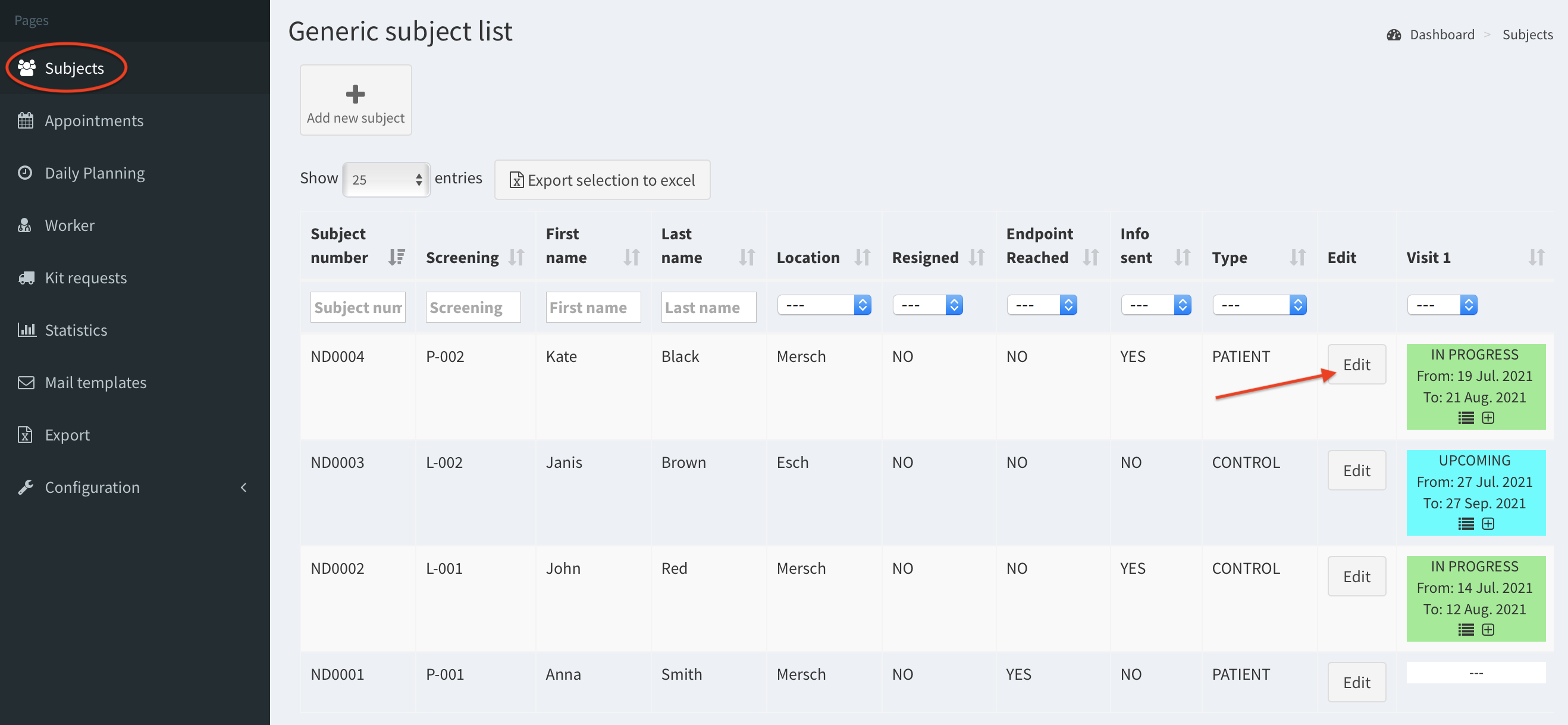Click the Dashboard icon in the breadcrumb
This screenshot has height=725, width=1568.
[1394, 35]
